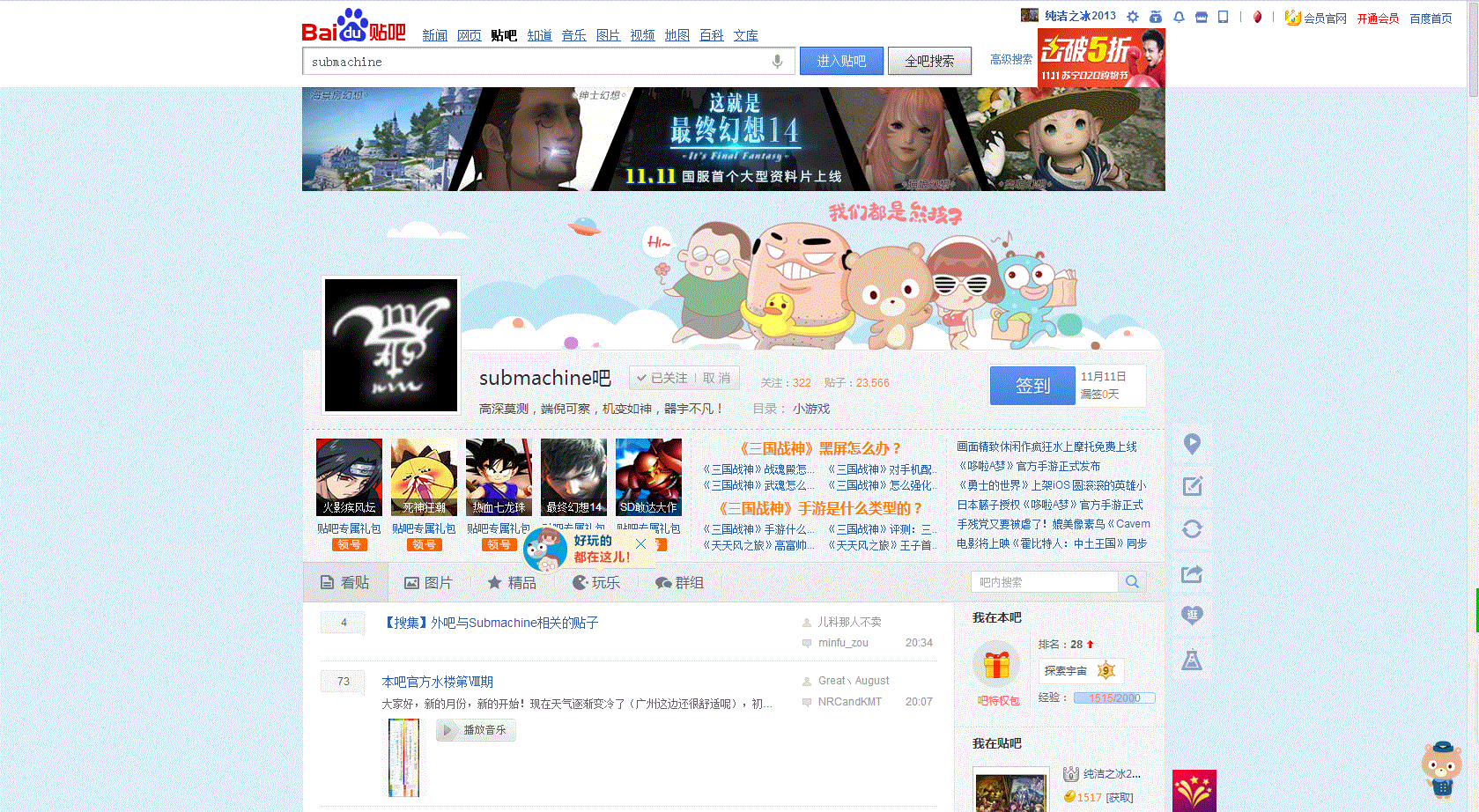
Task: Open the 最终幻想14 game thumbnail
Action: coord(573,477)
